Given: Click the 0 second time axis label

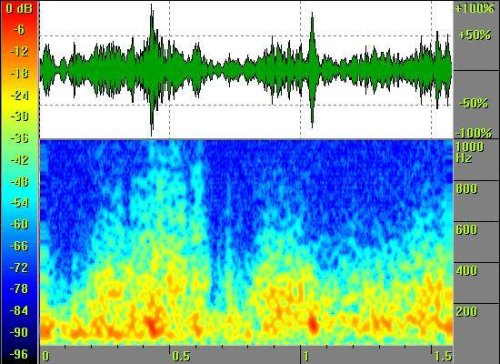Looking at the screenshot, I should [46, 356].
